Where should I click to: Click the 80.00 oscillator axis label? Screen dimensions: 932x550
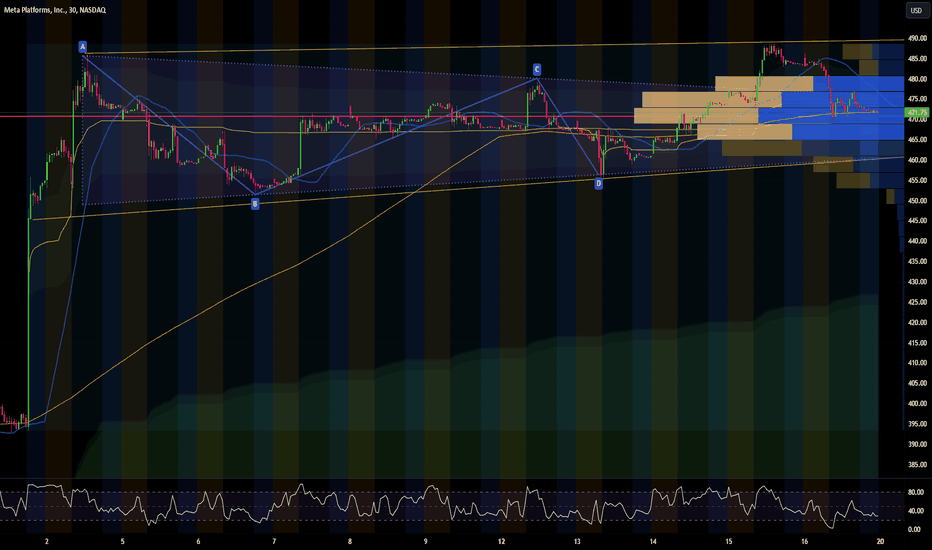[916, 492]
